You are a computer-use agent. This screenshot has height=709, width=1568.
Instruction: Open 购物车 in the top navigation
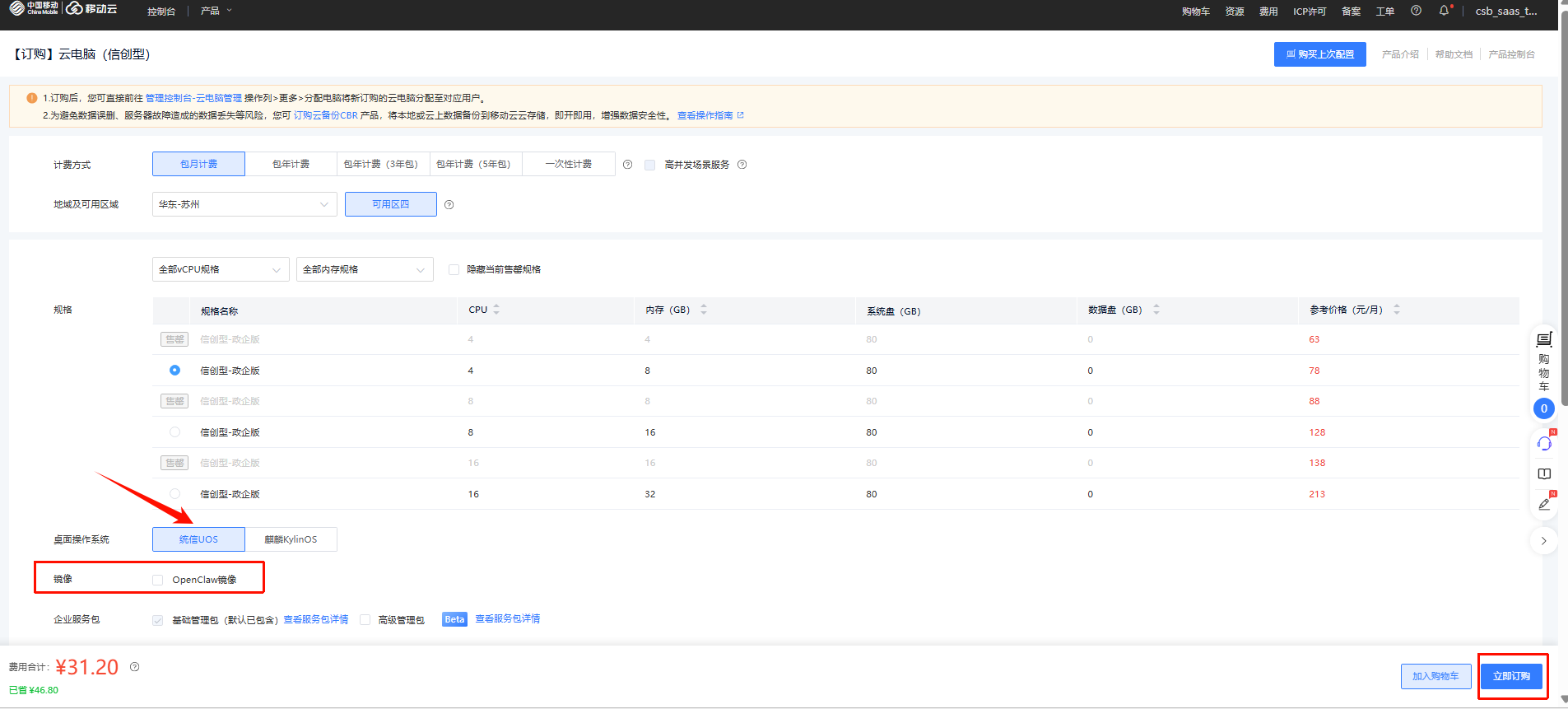(x=1196, y=12)
